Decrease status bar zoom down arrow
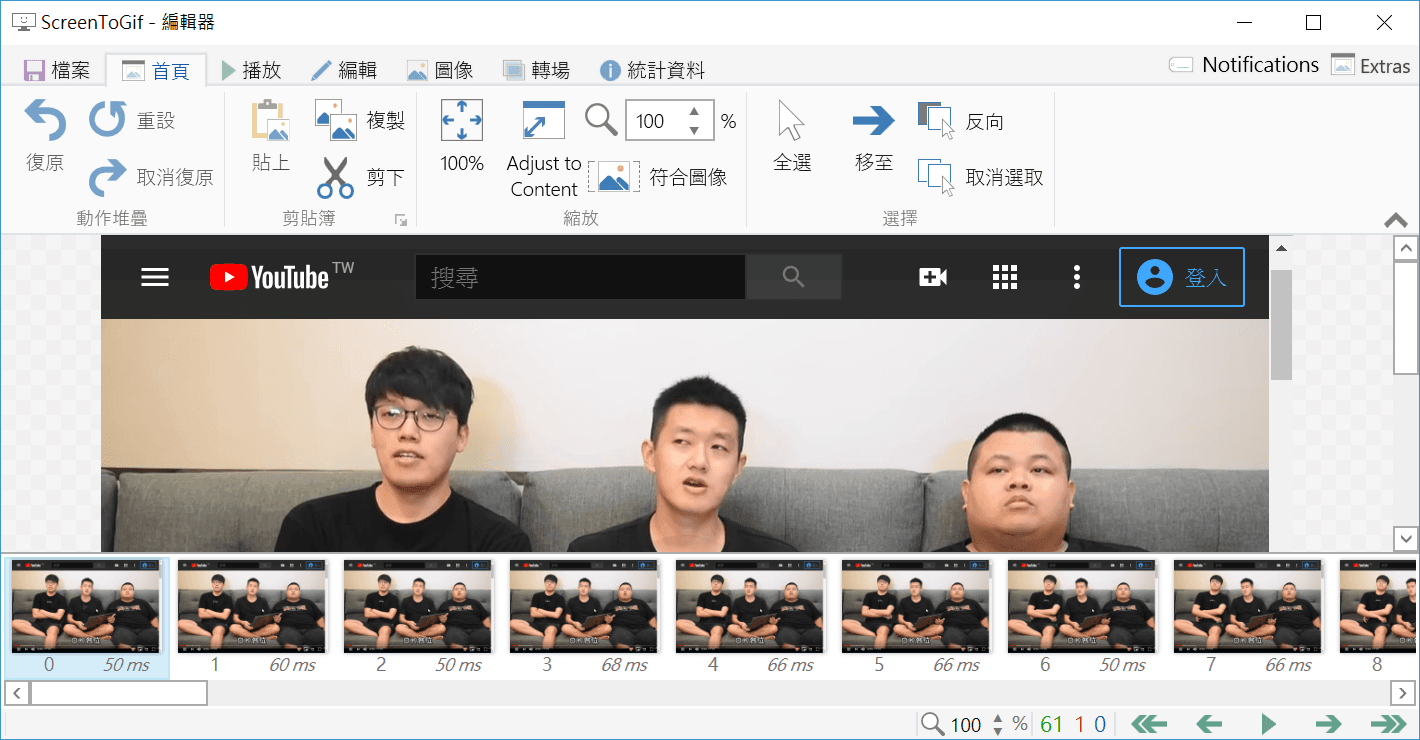 point(997,731)
